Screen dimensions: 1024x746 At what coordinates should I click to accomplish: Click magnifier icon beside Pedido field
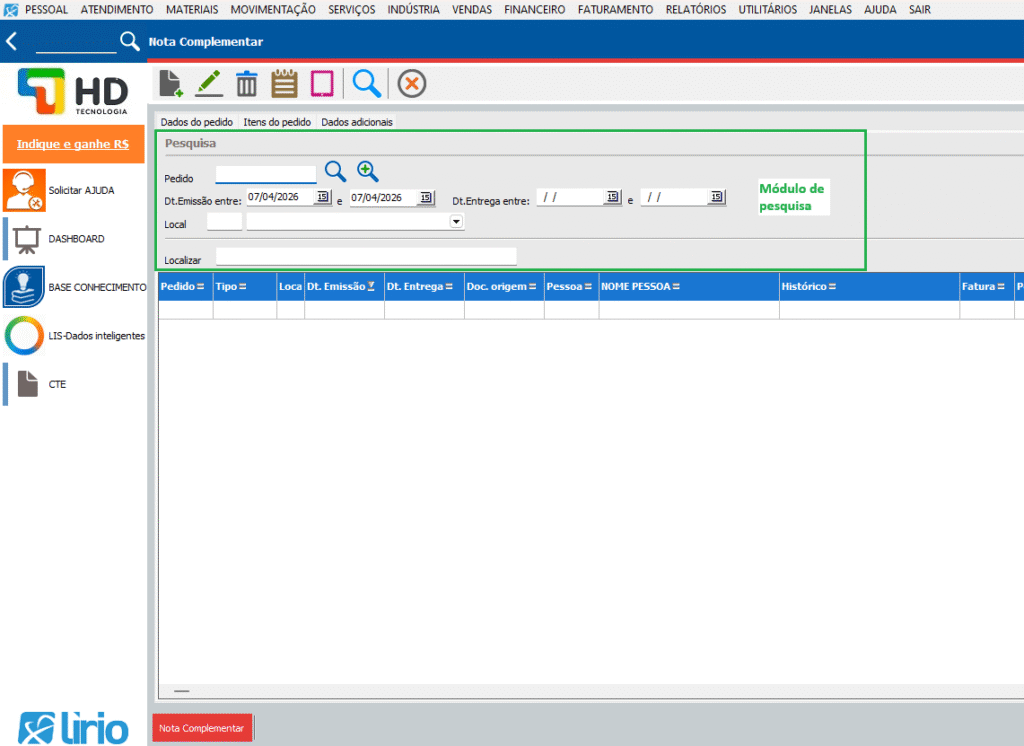(x=335, y=172)
